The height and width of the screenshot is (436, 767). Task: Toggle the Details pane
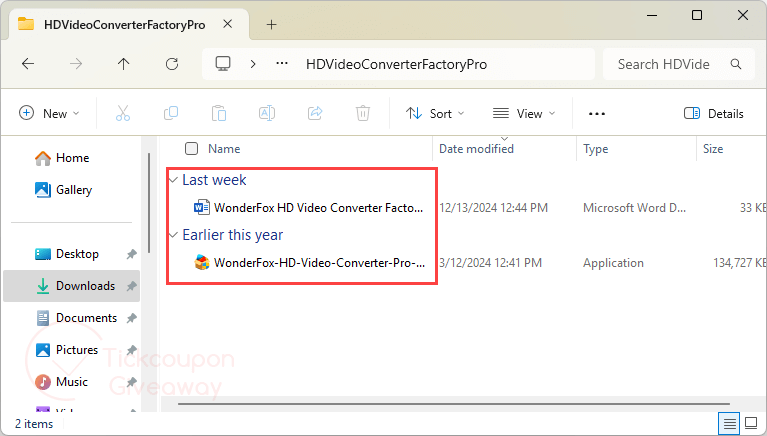[x=714, y=114]
